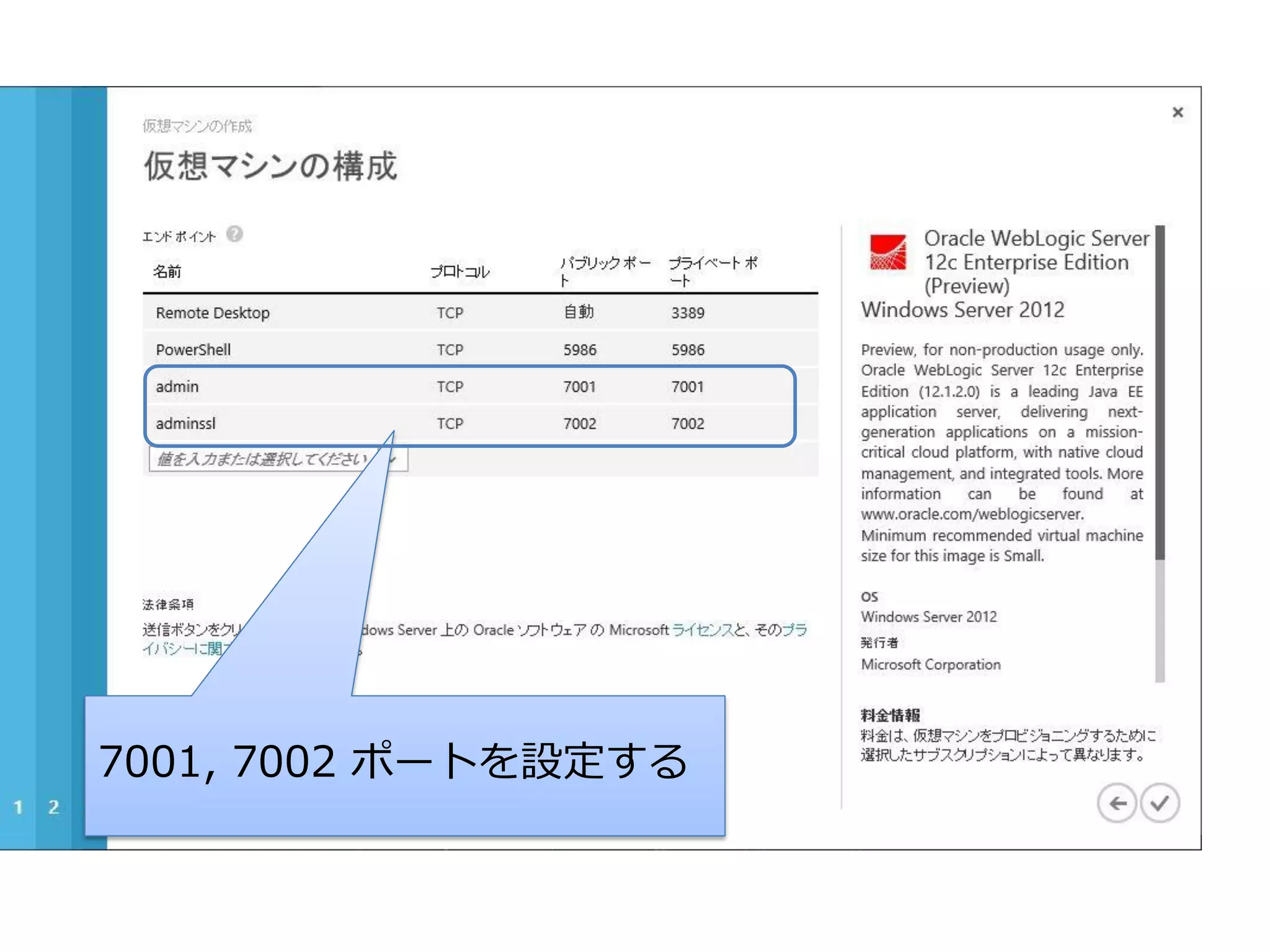Click private port 3389 cell

pyautogui.click(x=688, y=312)
